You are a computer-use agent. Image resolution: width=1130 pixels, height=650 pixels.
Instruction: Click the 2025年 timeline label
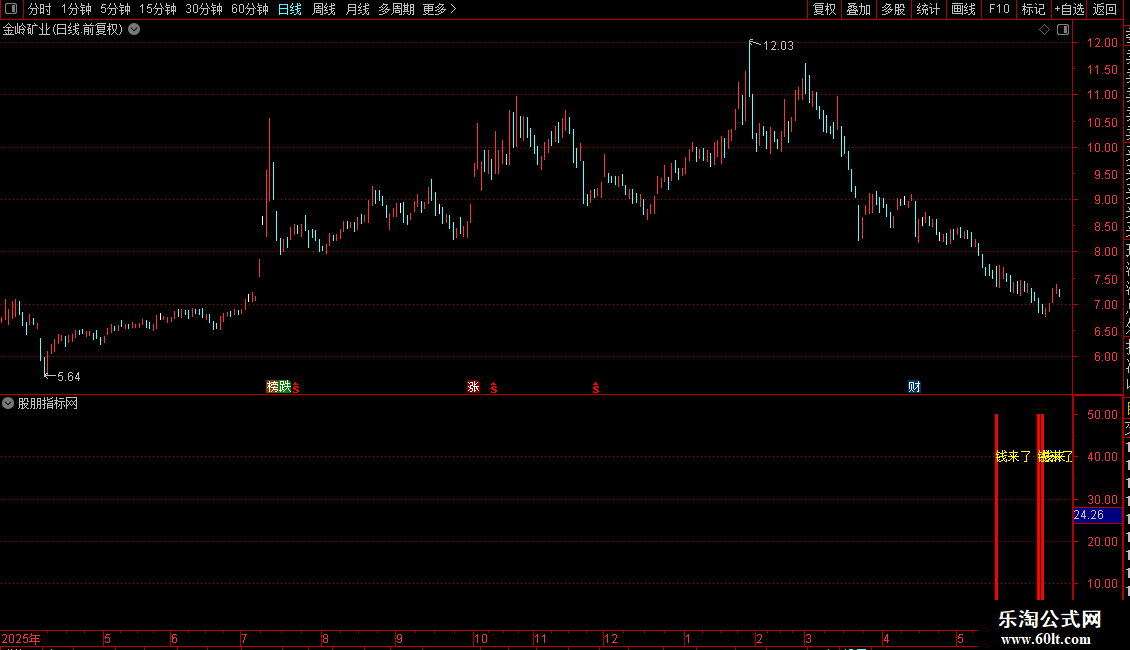coord(21,639)
